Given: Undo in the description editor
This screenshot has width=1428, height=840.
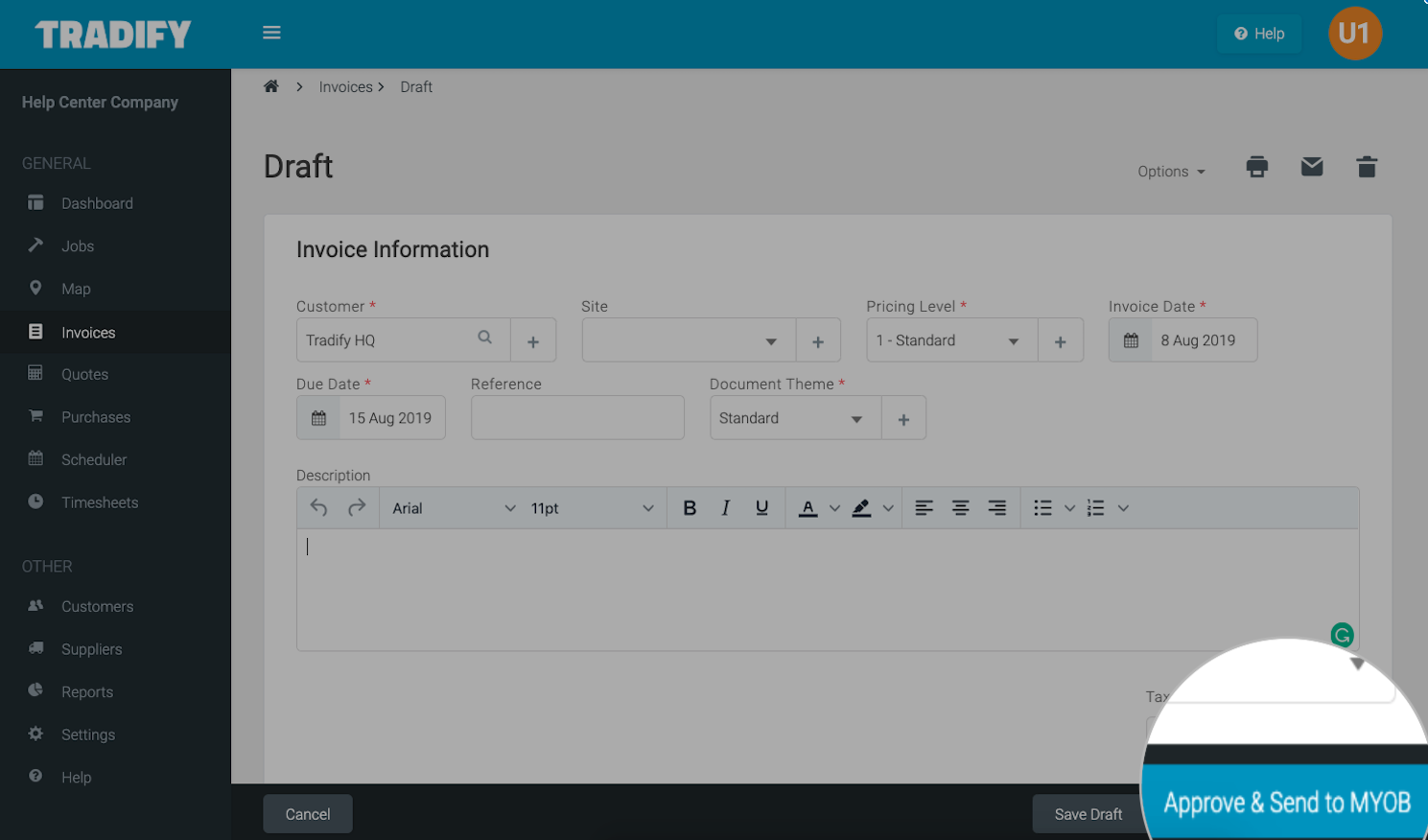Looking at the screenshot, I should (x=319, y=508).
